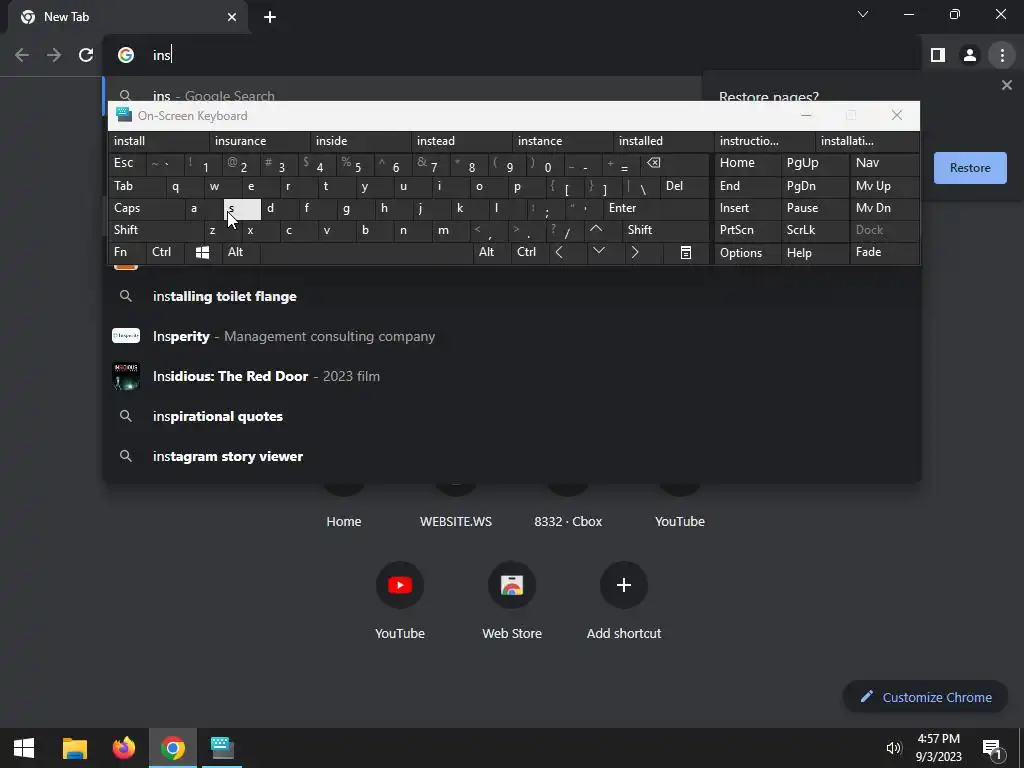This screenshot has height=768, width=1024.
Task: Open the notification center icon
Action: click(992, 748)
